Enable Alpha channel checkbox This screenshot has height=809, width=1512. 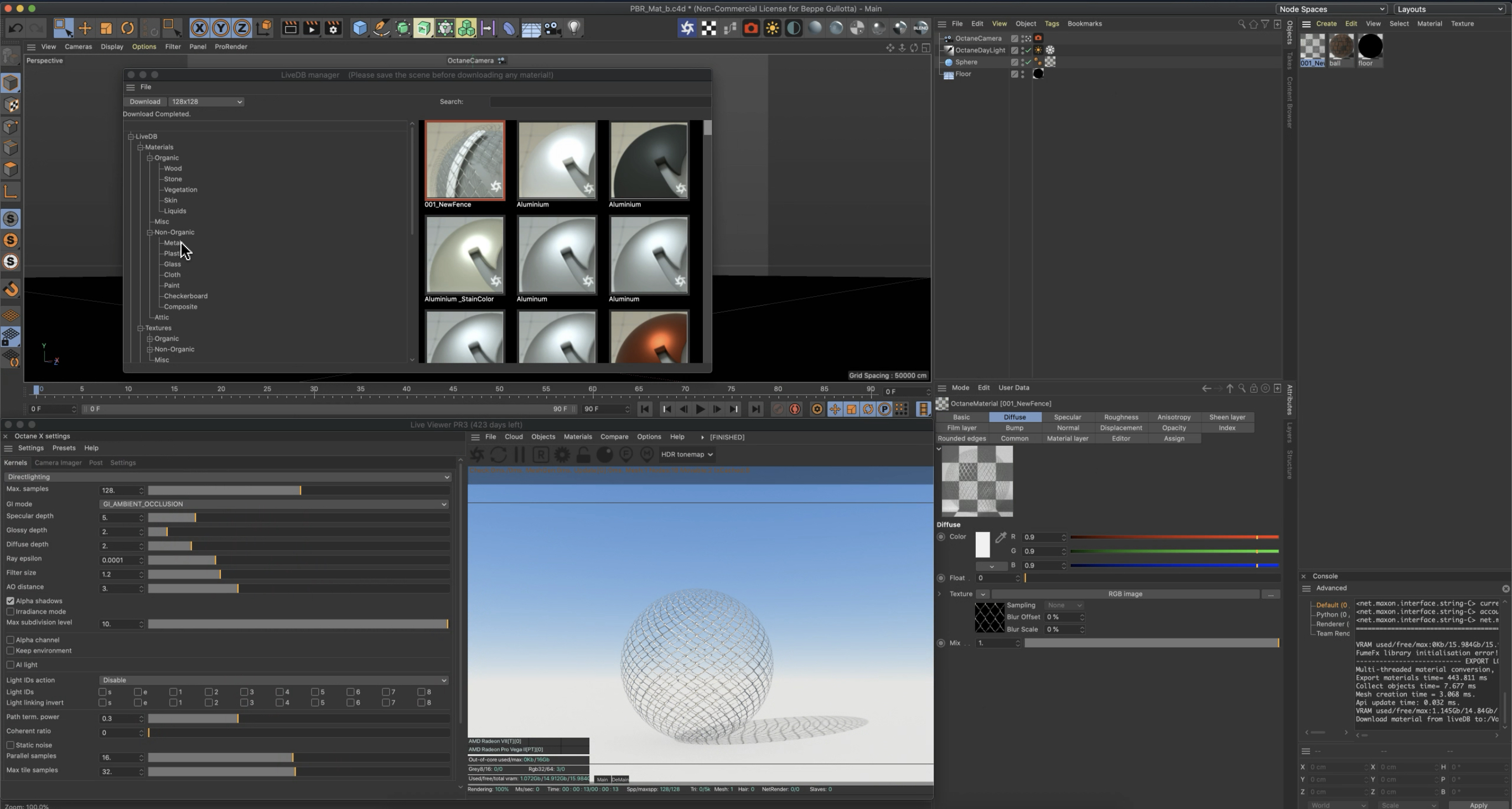pyautogui.click(x=11, y=640)
